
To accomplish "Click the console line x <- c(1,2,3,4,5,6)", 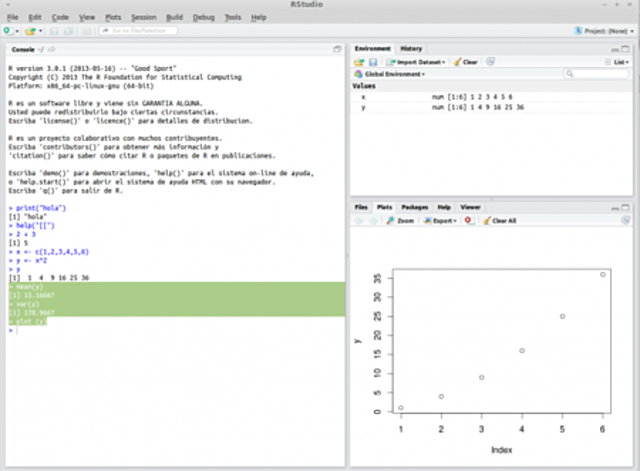I will pos(49,251).
